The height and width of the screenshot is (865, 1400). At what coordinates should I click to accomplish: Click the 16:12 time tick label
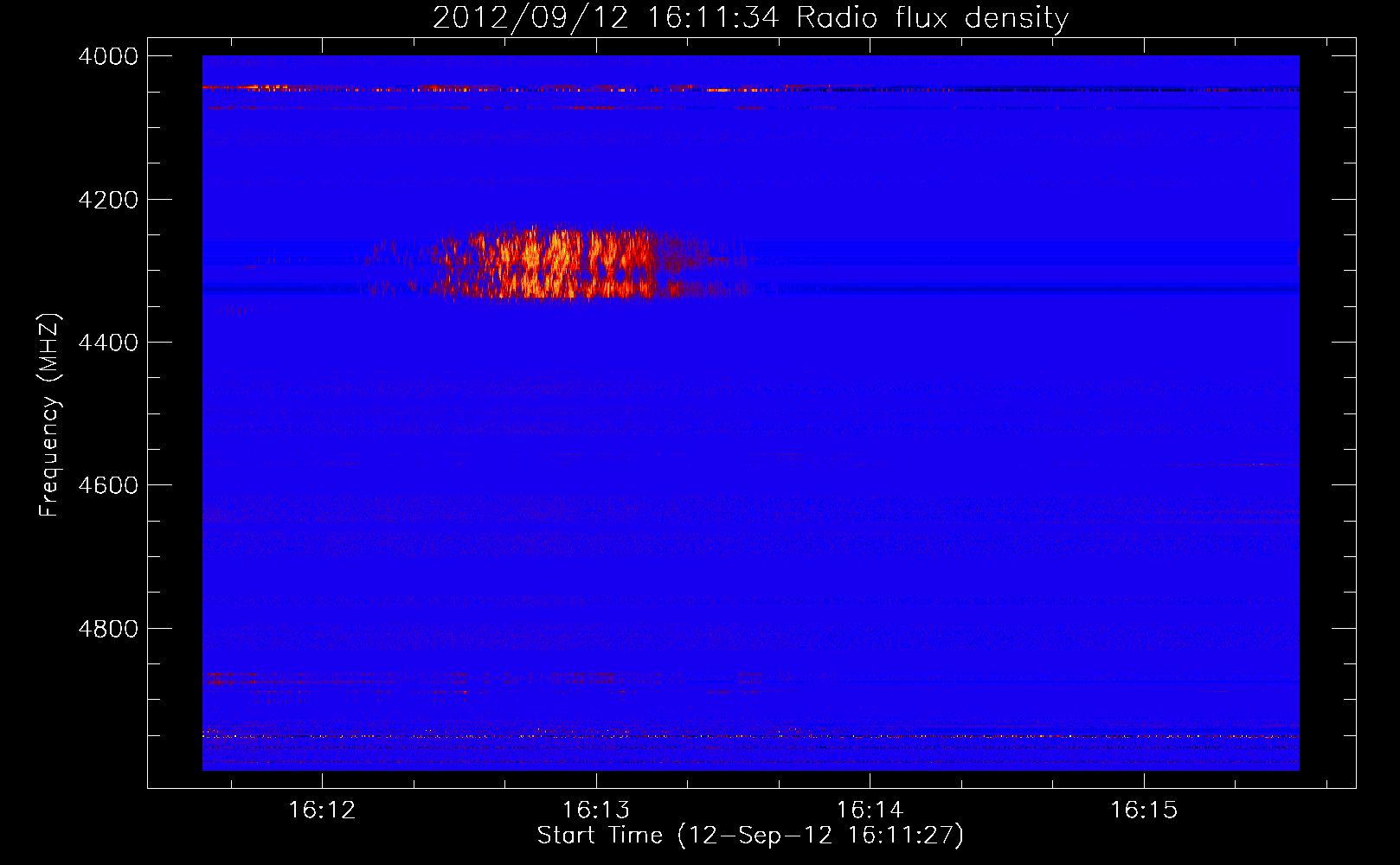click(322, 811)
